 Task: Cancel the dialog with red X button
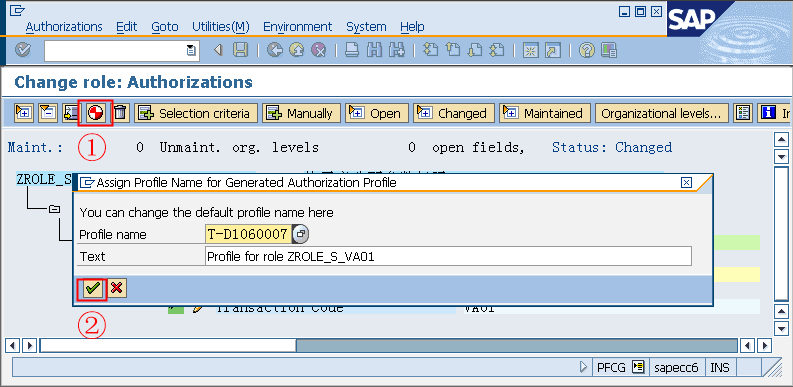(117, 288)
